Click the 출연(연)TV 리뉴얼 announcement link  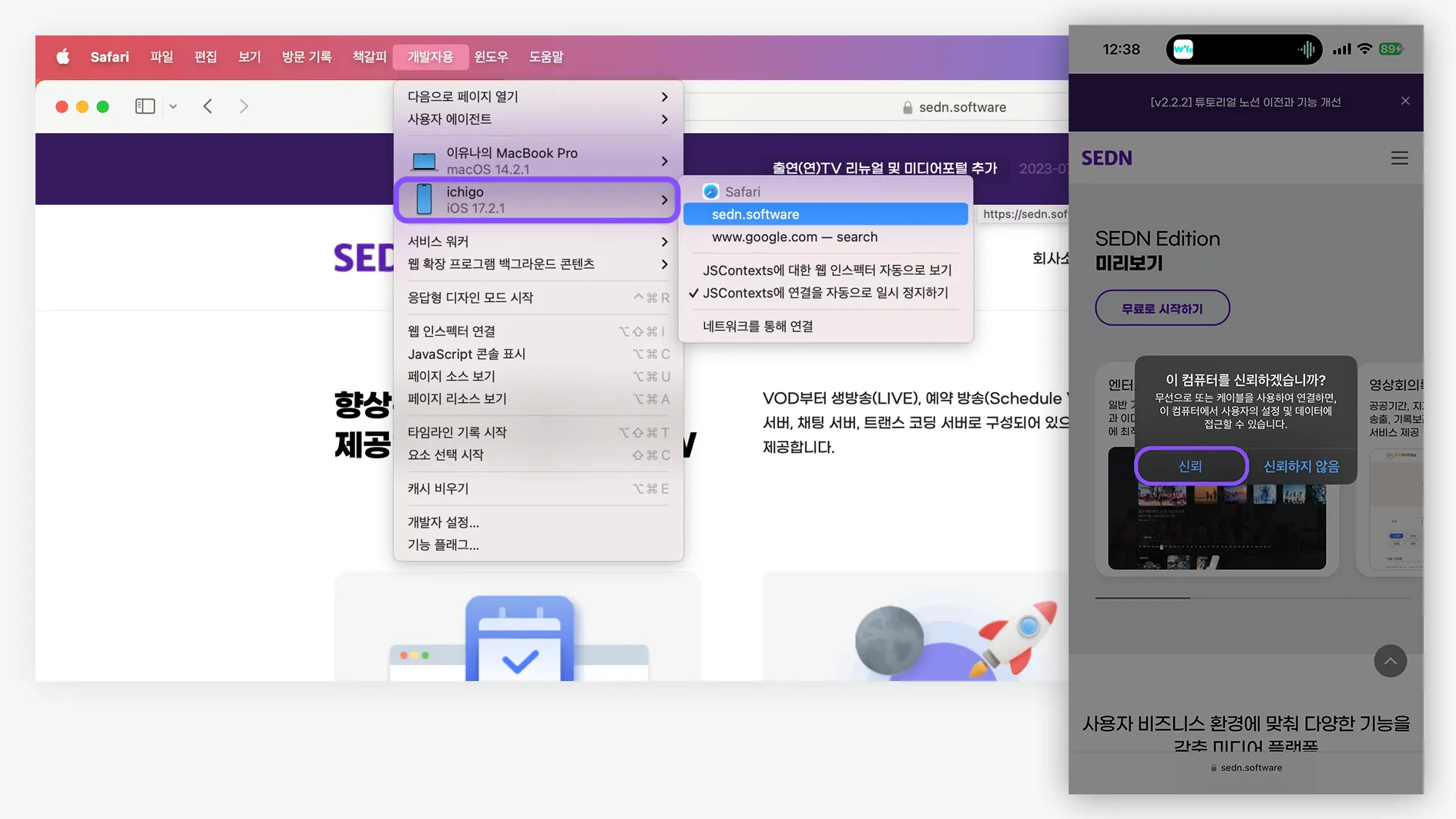click(x=884, y=168)
